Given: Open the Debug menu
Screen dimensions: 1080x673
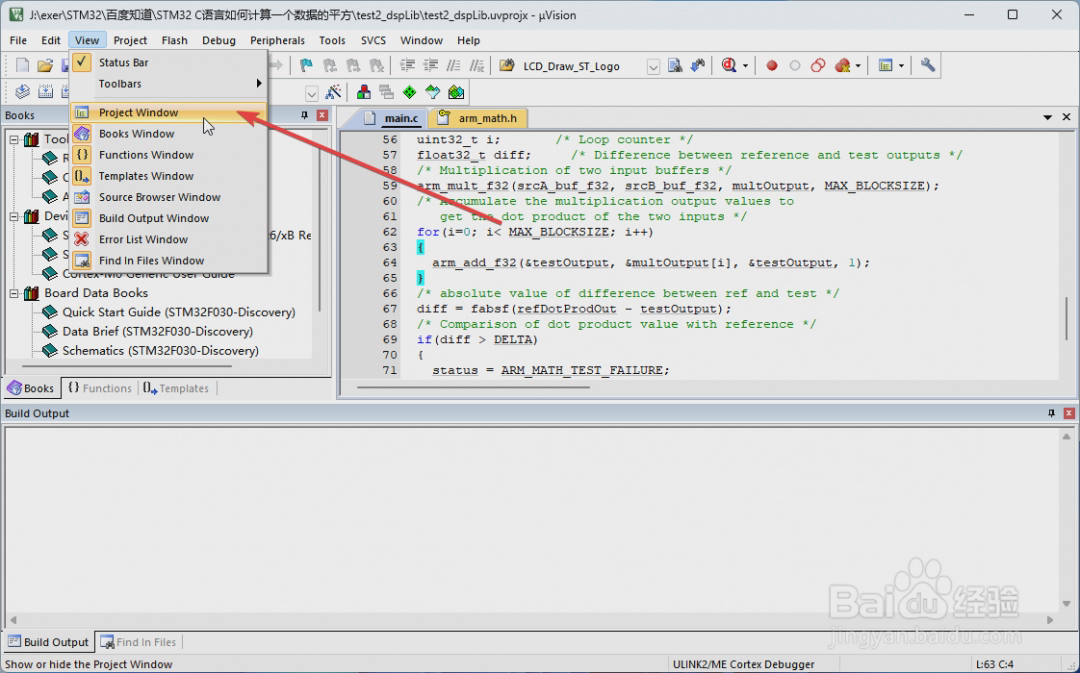Looking at the screenshot, I should click(x=218, y=40).
